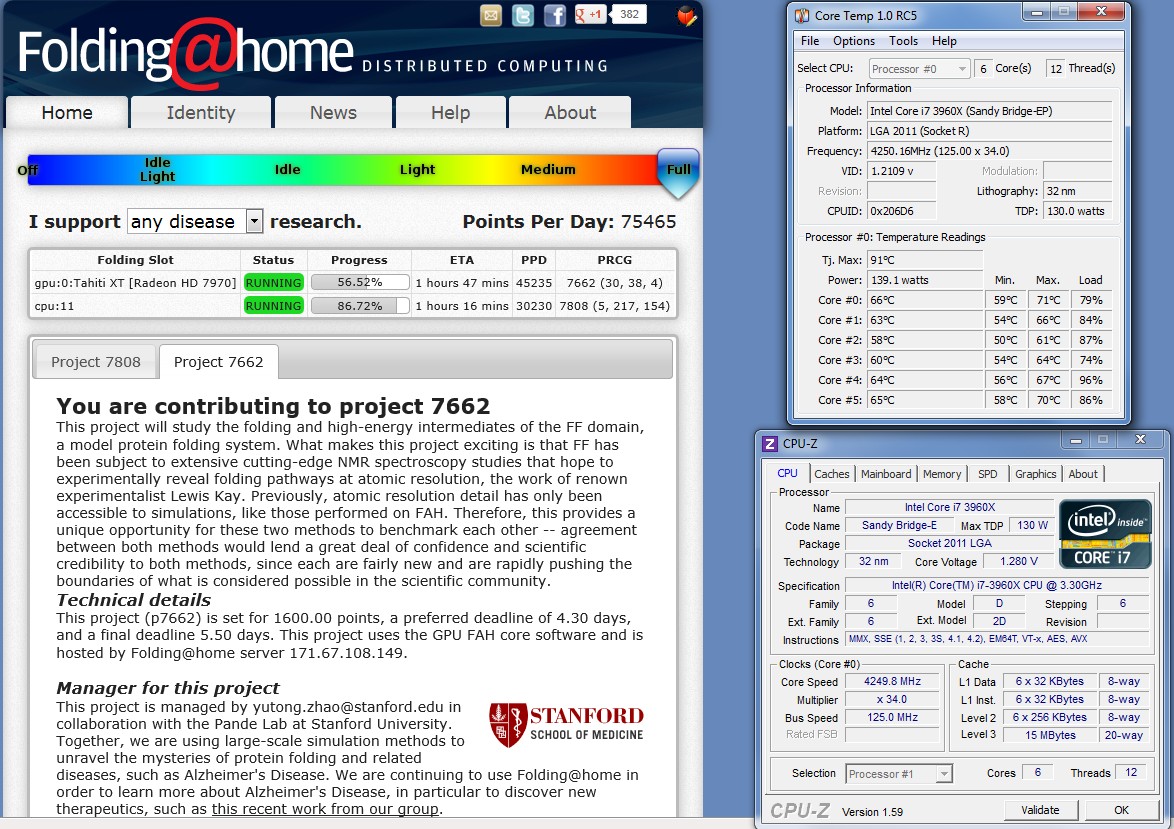This screenshot has height=829, width=1174.
Task: Switch to Project 7808 tab
Action: coord(96,362)
